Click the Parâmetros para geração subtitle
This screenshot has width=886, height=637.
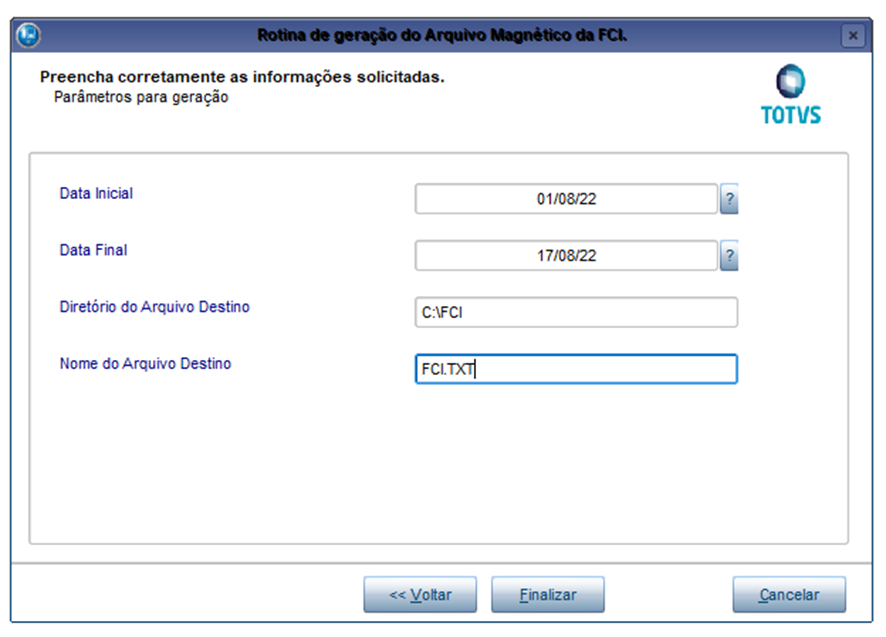(141, 97)
